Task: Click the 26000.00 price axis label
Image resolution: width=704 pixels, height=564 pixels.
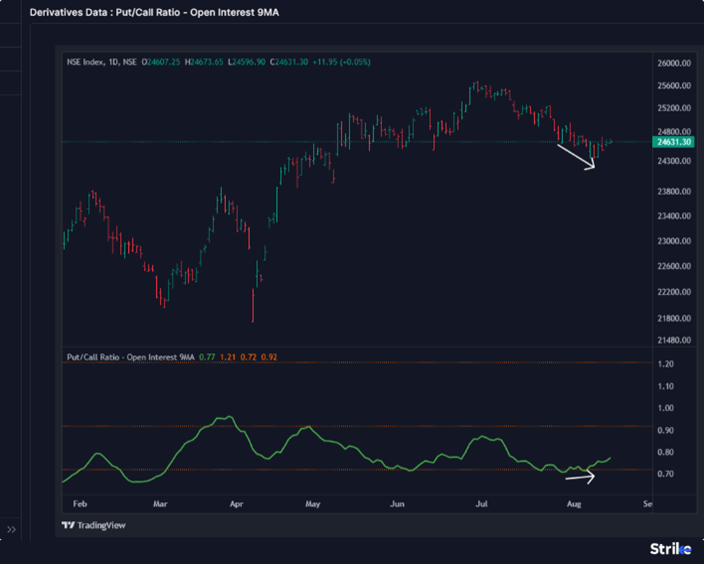Action: tap(673, 62)
